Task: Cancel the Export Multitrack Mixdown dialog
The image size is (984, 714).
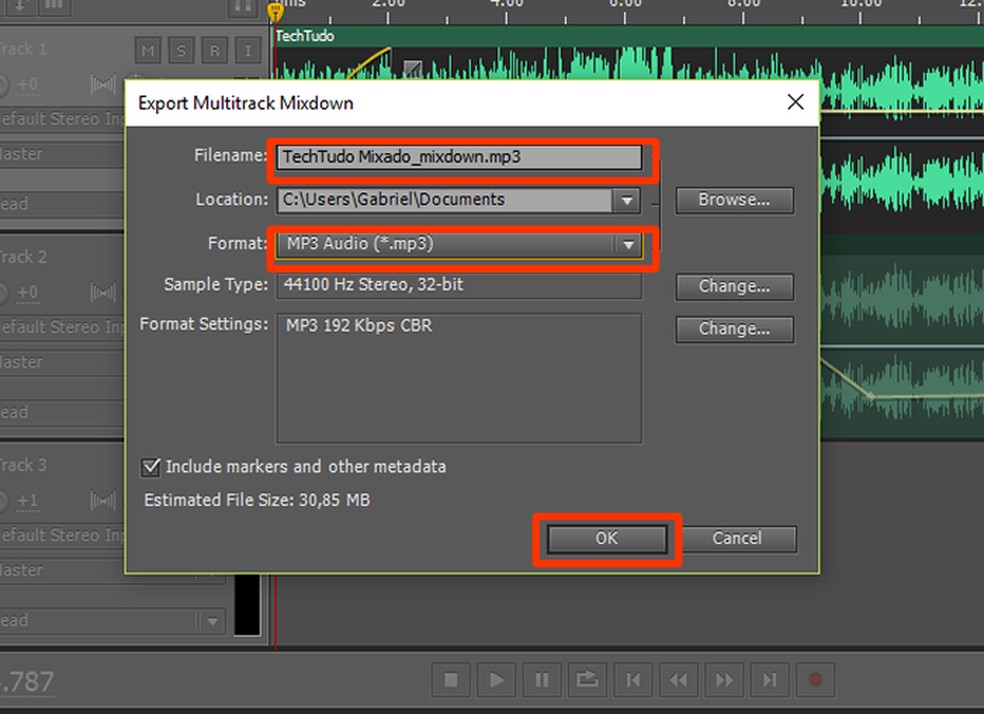Action: pyautogui.click(x=737, y=539)
